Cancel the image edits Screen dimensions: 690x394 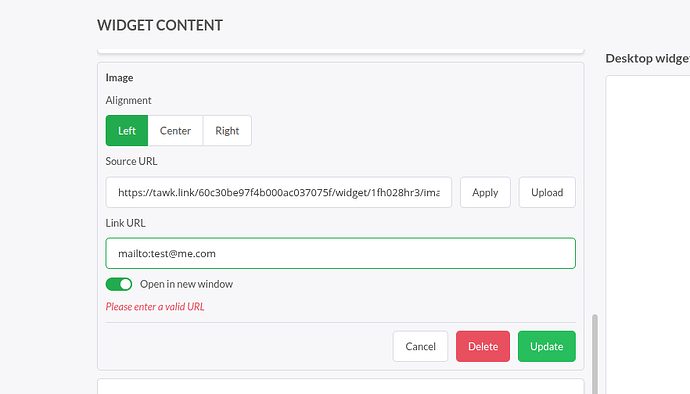tap(420, 346)
